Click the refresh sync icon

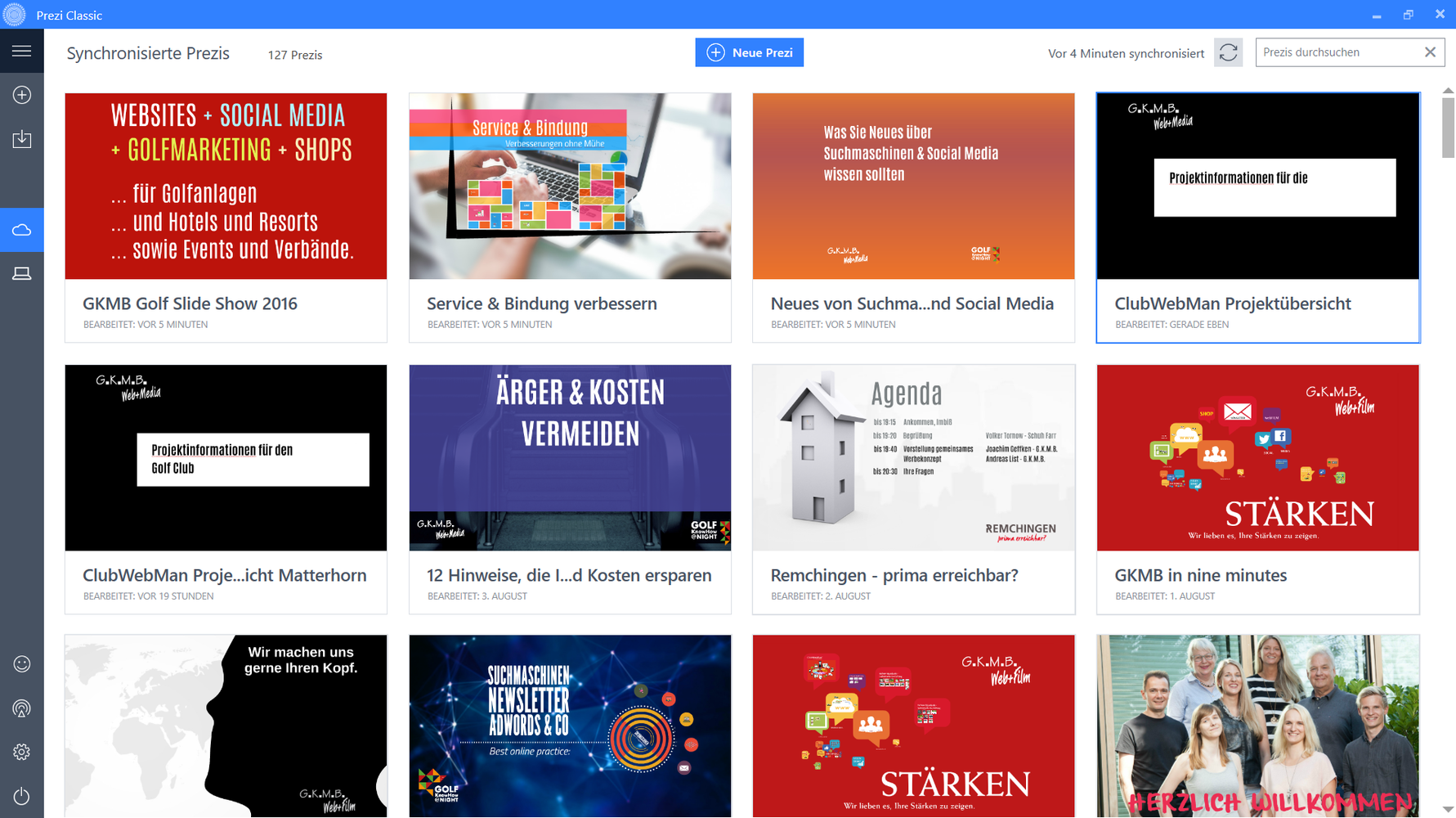[1228, 52]
